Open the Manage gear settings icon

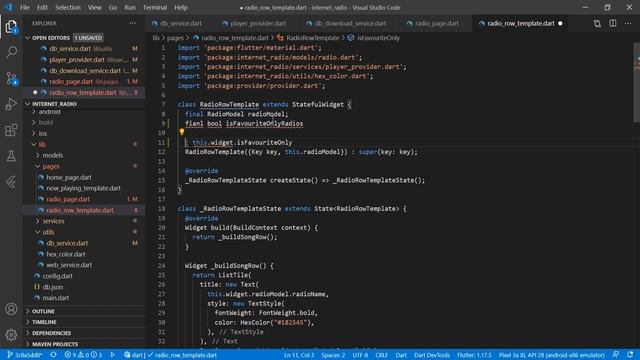point(11,335)
